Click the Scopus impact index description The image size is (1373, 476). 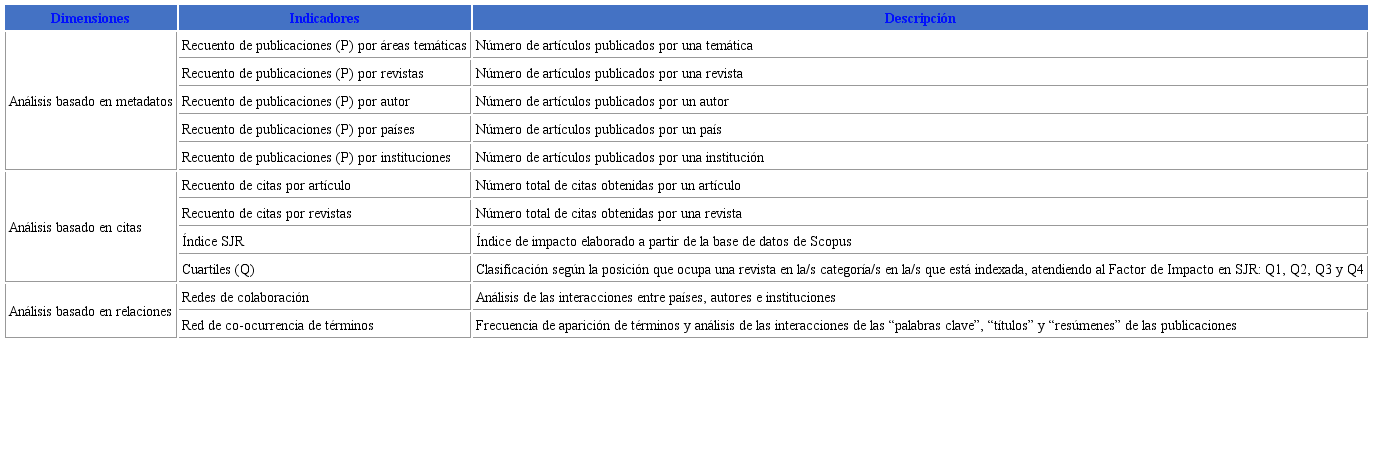tap(663, 241)
